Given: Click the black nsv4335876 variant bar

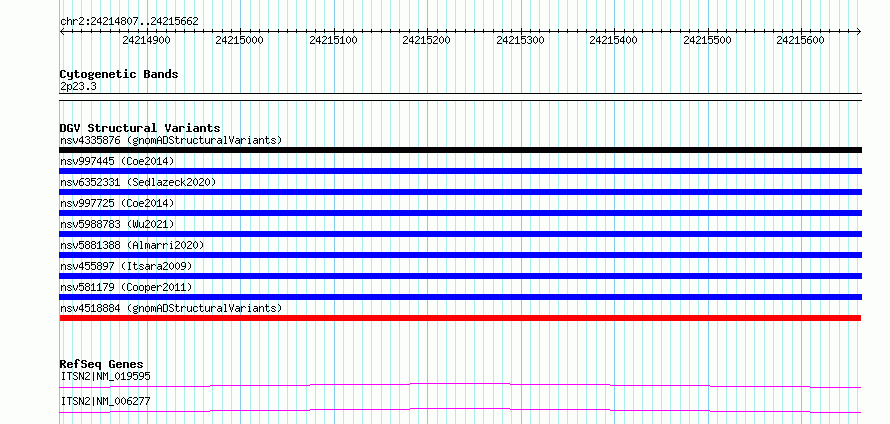Looking at the screenshot, I should coord(460,150).
